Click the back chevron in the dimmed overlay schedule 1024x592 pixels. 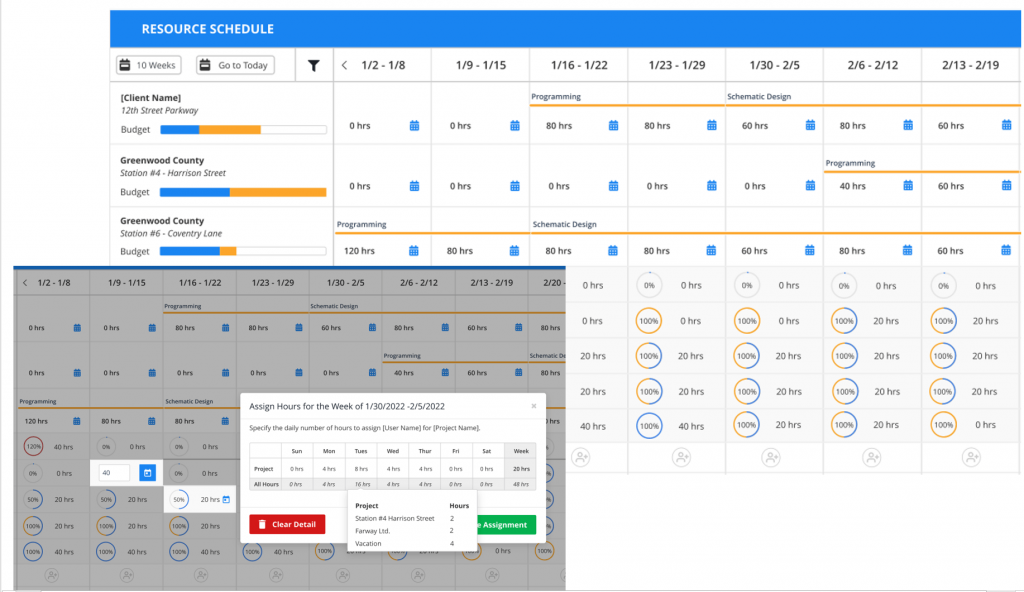(x=25, y=283)
